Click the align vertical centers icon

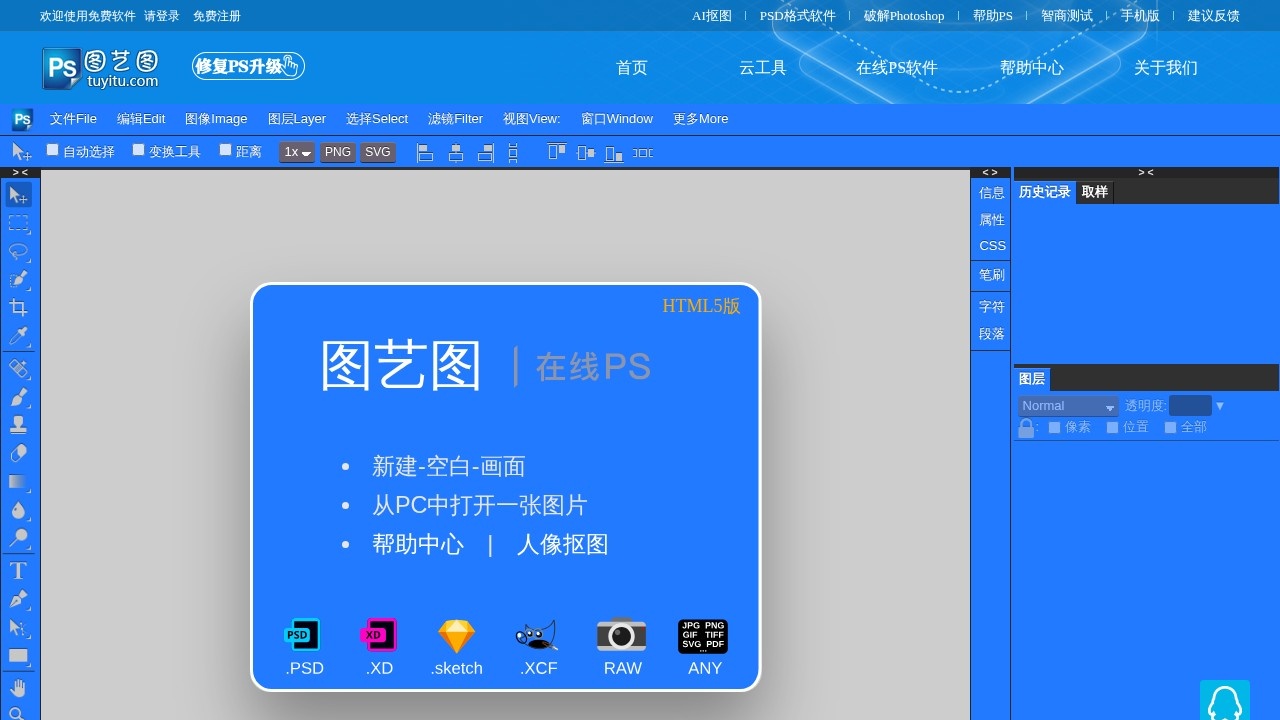586,153
